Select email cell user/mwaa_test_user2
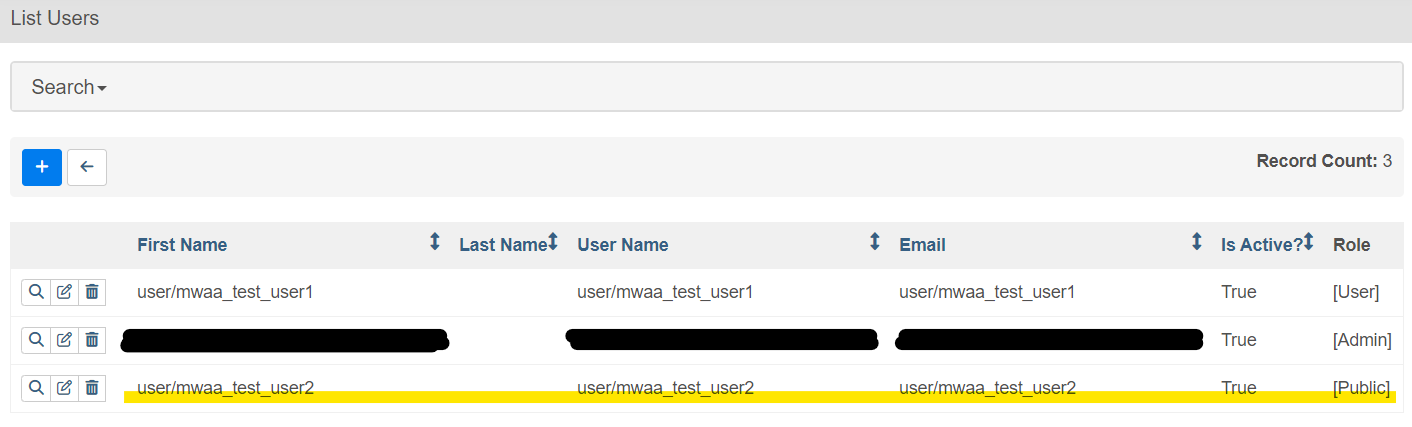Screen dimensions: 1412x427 [987, 388]
